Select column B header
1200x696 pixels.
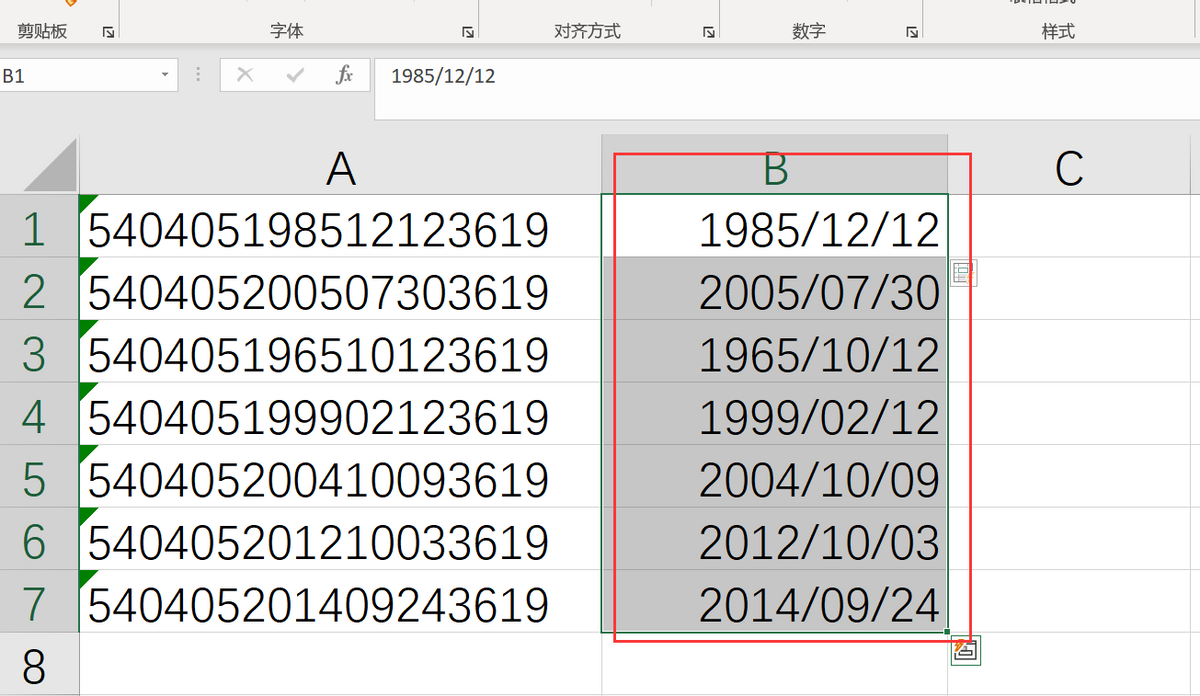(x=775, y=165)
